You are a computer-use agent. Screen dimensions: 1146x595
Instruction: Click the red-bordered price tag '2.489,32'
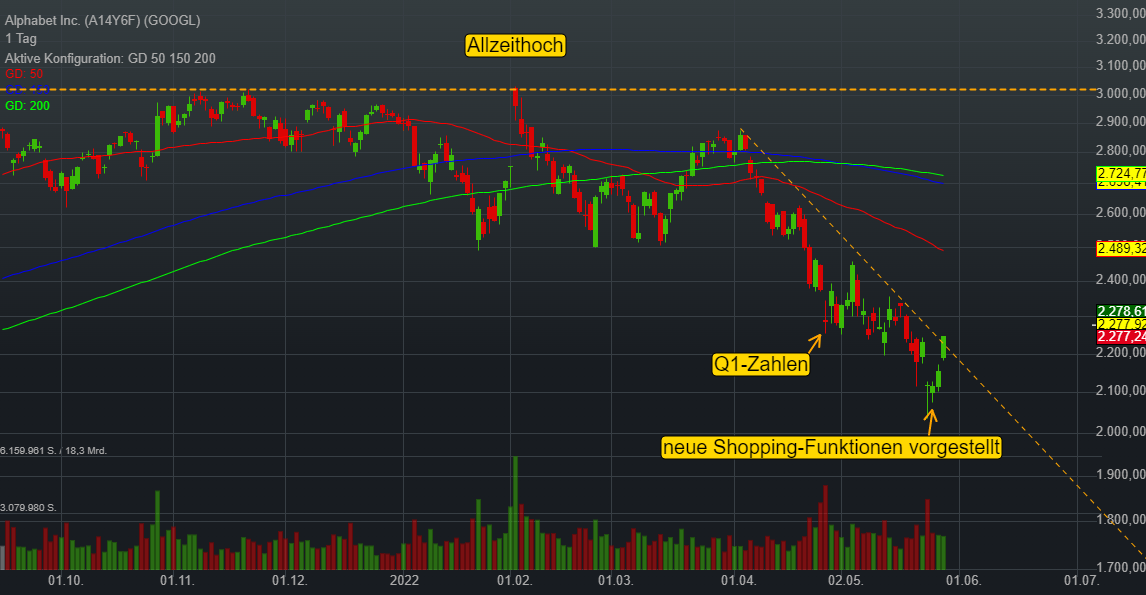coord(1121,249)
